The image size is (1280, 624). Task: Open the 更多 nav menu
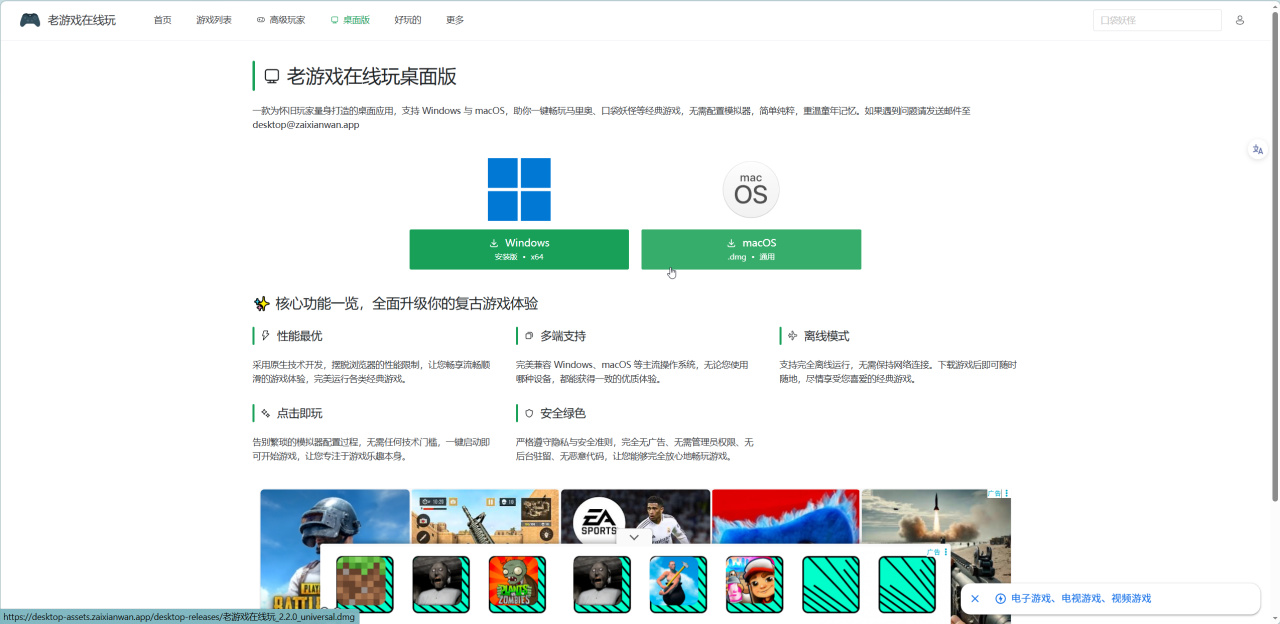coord(455,20)
